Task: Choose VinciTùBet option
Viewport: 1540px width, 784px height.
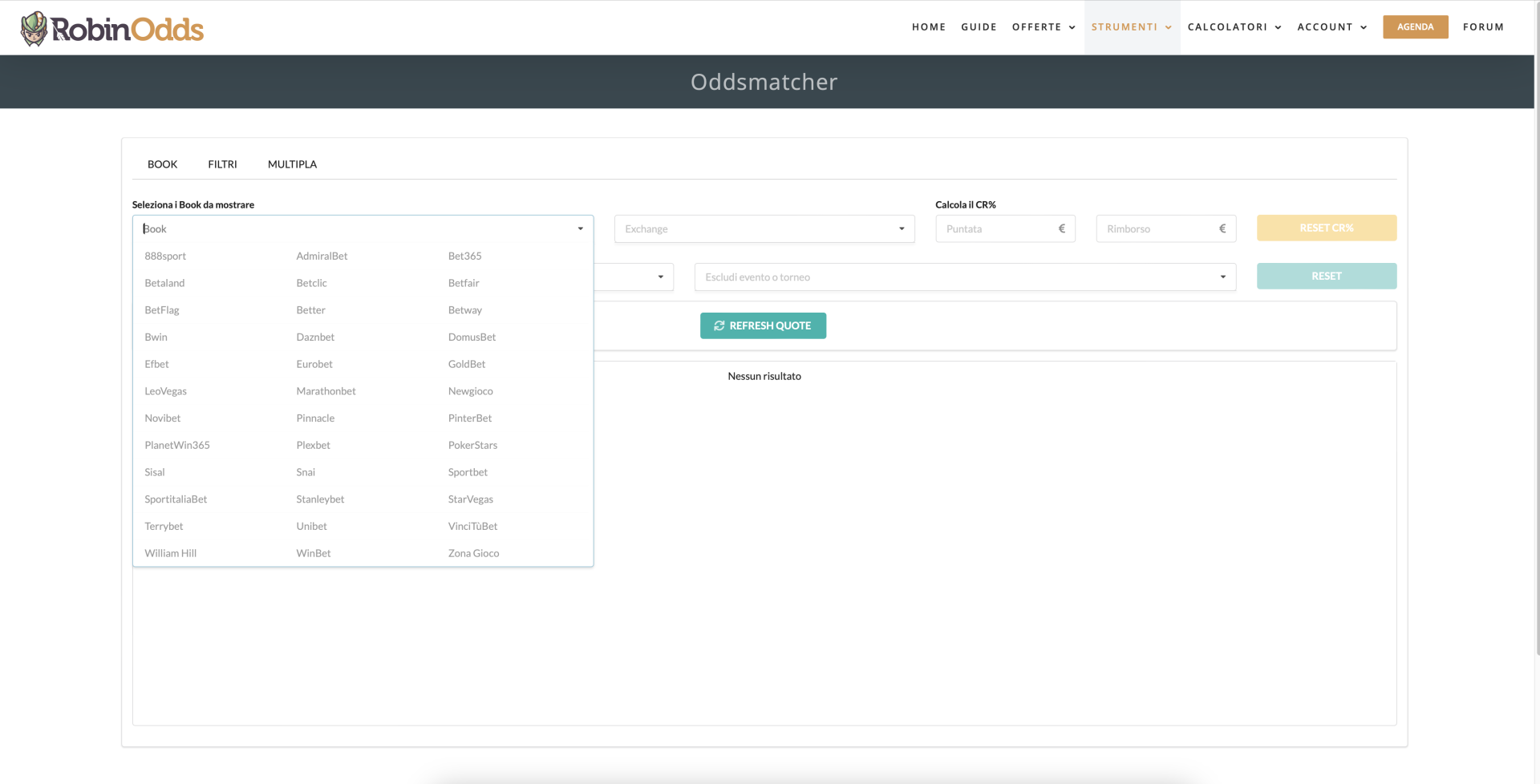Action: 472,527
